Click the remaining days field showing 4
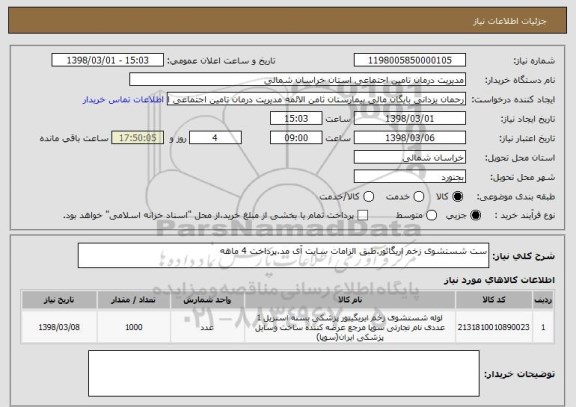Image resolution: width=576 pixels, height=407 pixels. click(x=215, y=138)
